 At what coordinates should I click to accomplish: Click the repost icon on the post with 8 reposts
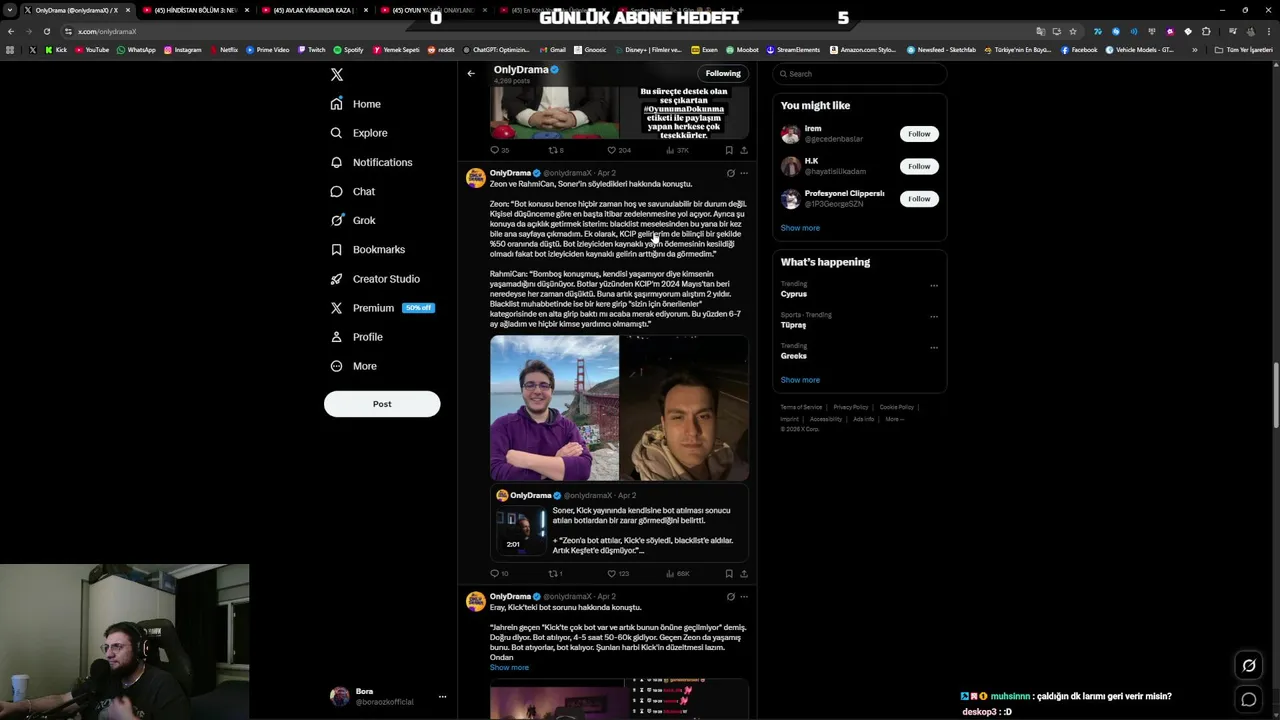pyautogui.click(x=552, y=150)
